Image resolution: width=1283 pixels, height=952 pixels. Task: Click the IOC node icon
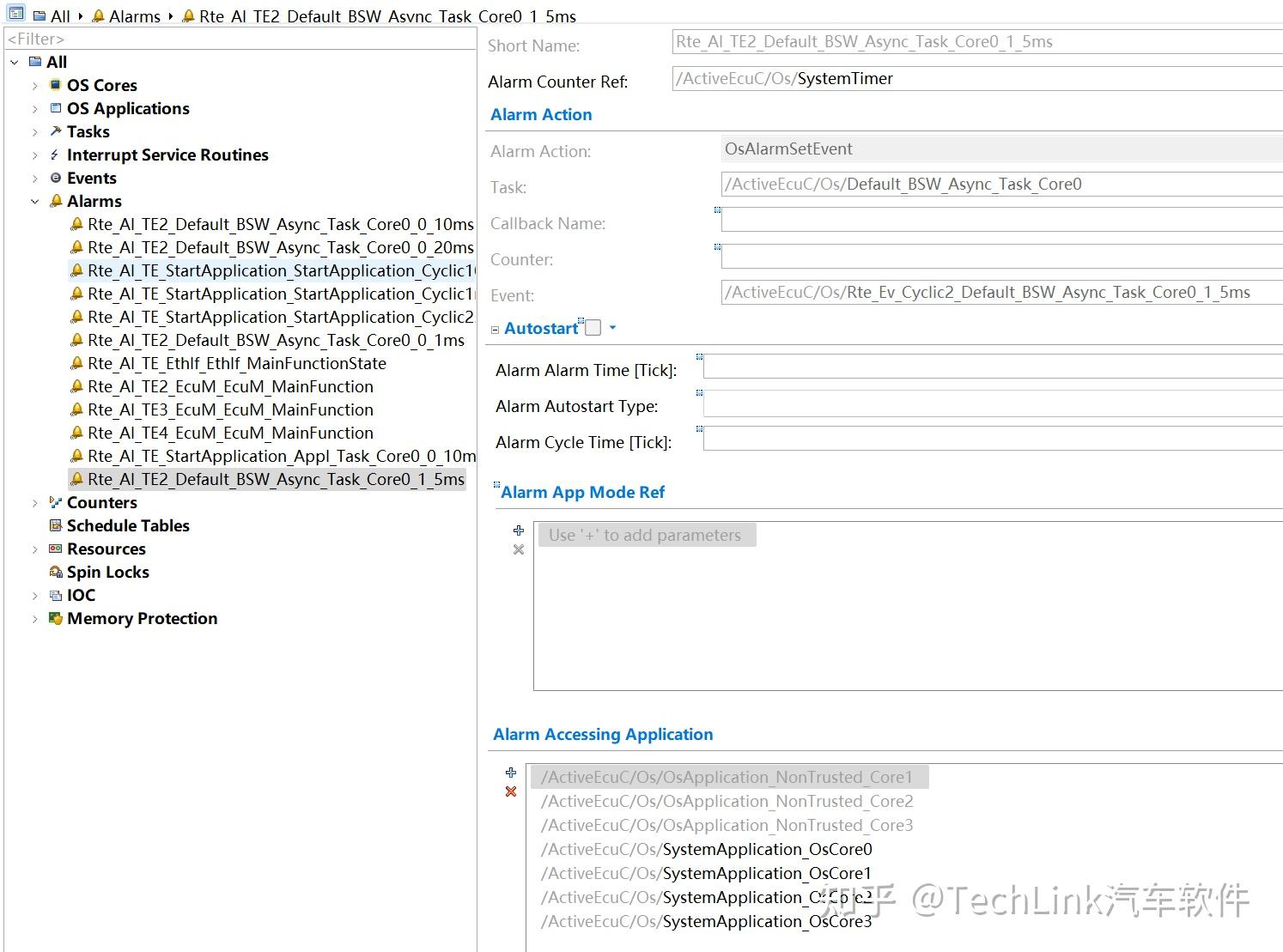56,595
